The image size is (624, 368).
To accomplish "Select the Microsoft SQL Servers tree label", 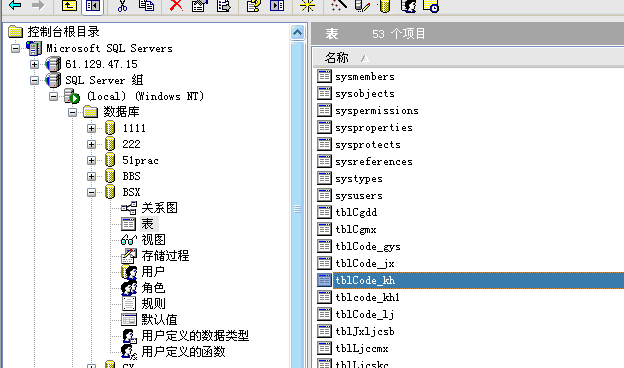I will pos(109,49).
